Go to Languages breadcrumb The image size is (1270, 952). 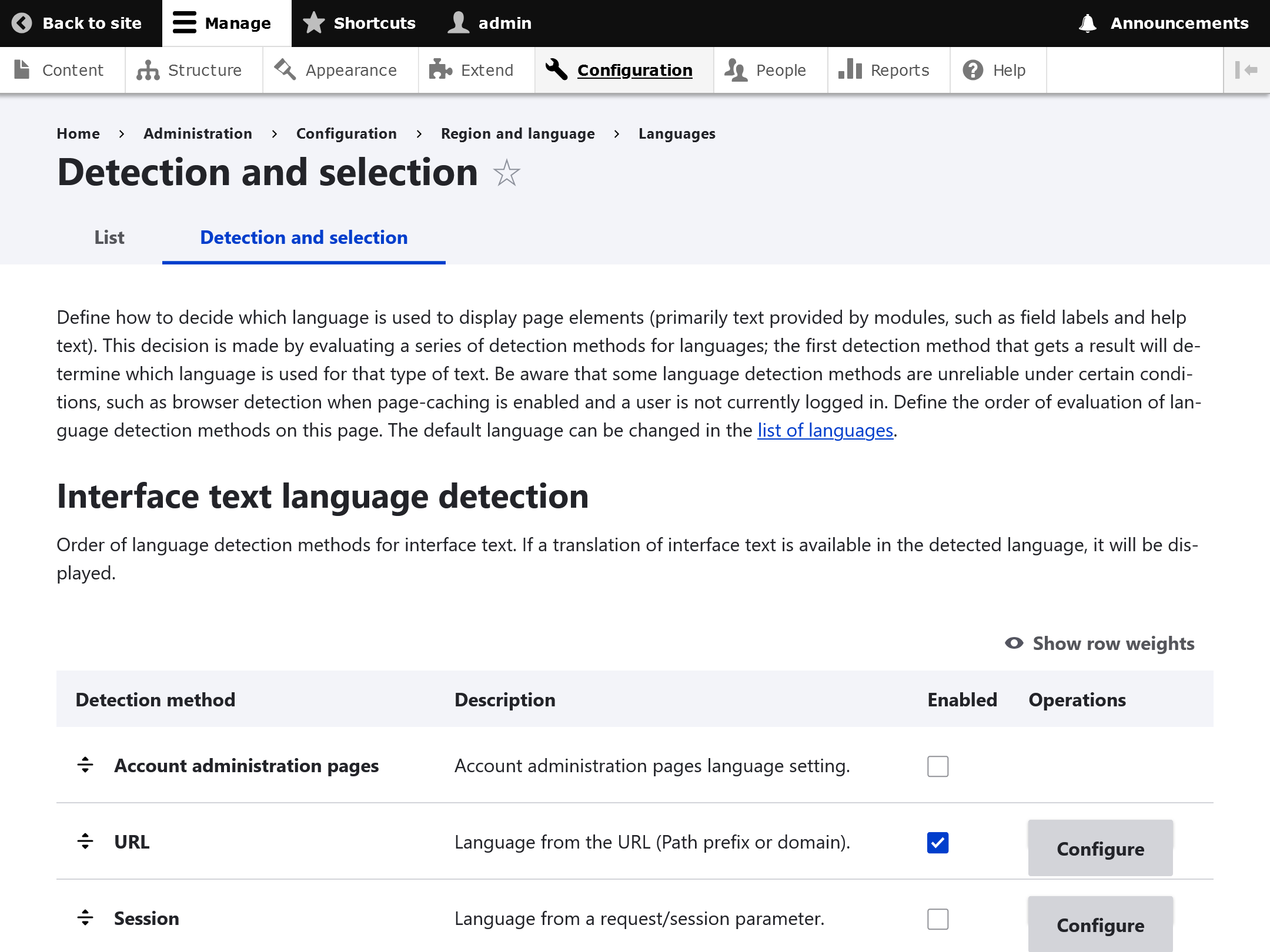coord(677,134)
